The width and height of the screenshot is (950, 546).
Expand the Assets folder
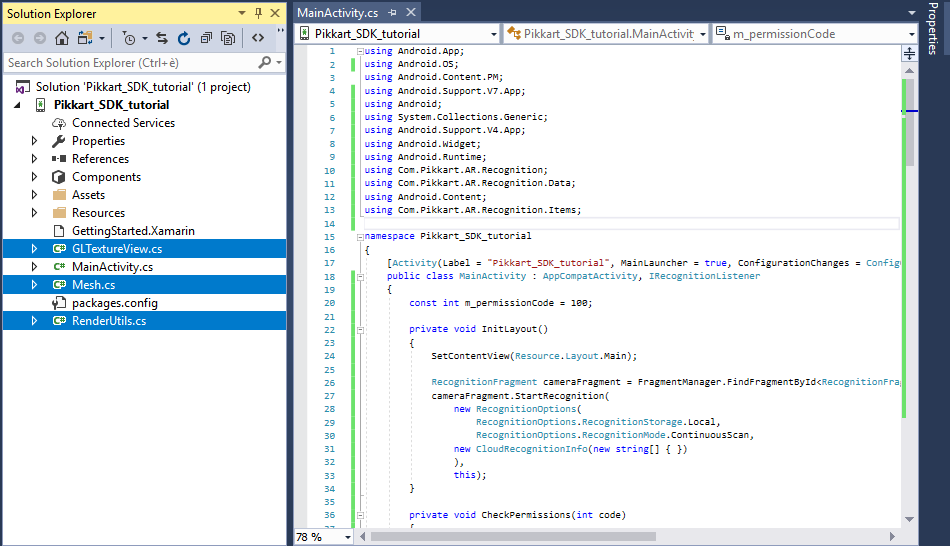[35, 195]
